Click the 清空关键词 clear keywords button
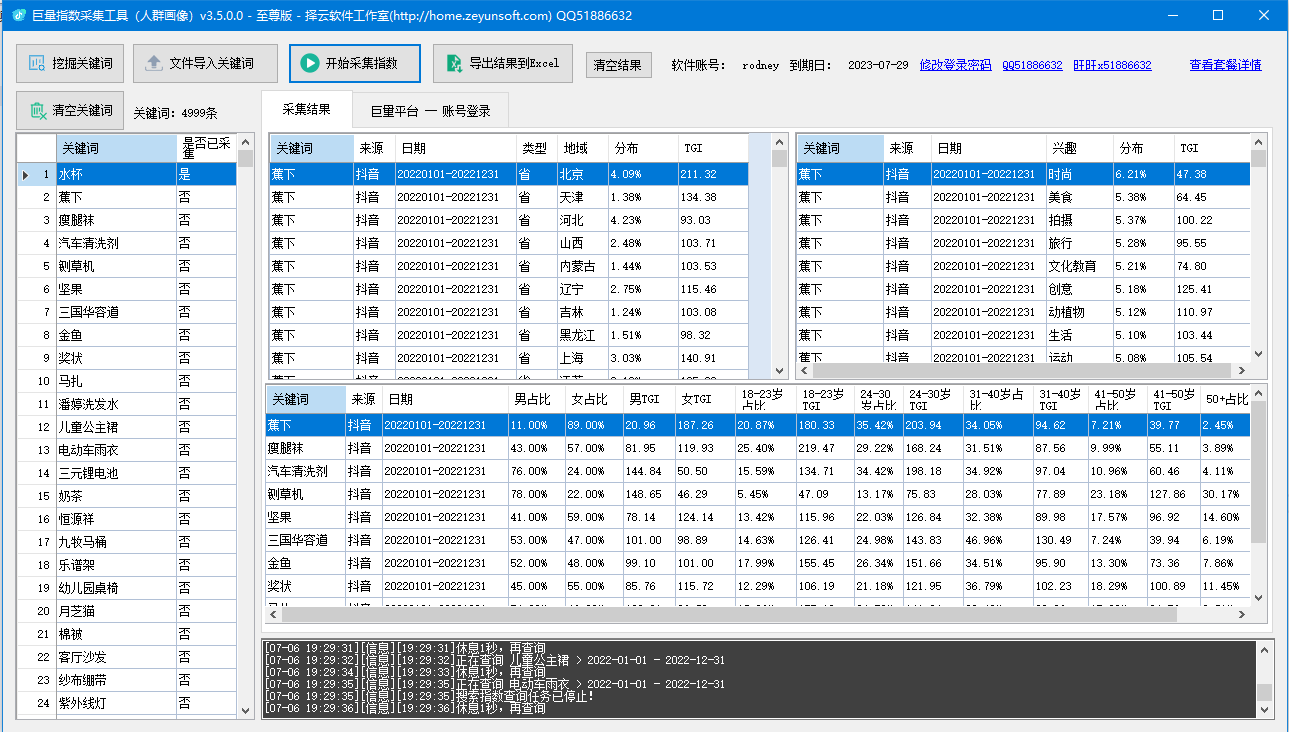 click(70, 110)
